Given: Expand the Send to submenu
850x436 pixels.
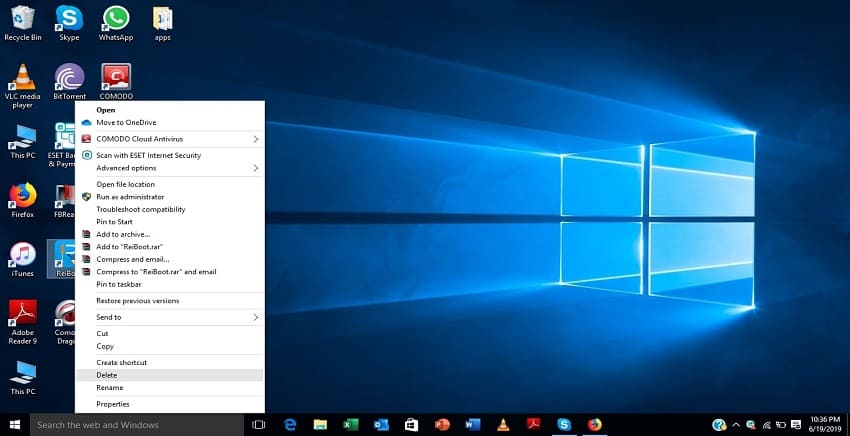Looking at the screenshot, I should pos(170,317).
